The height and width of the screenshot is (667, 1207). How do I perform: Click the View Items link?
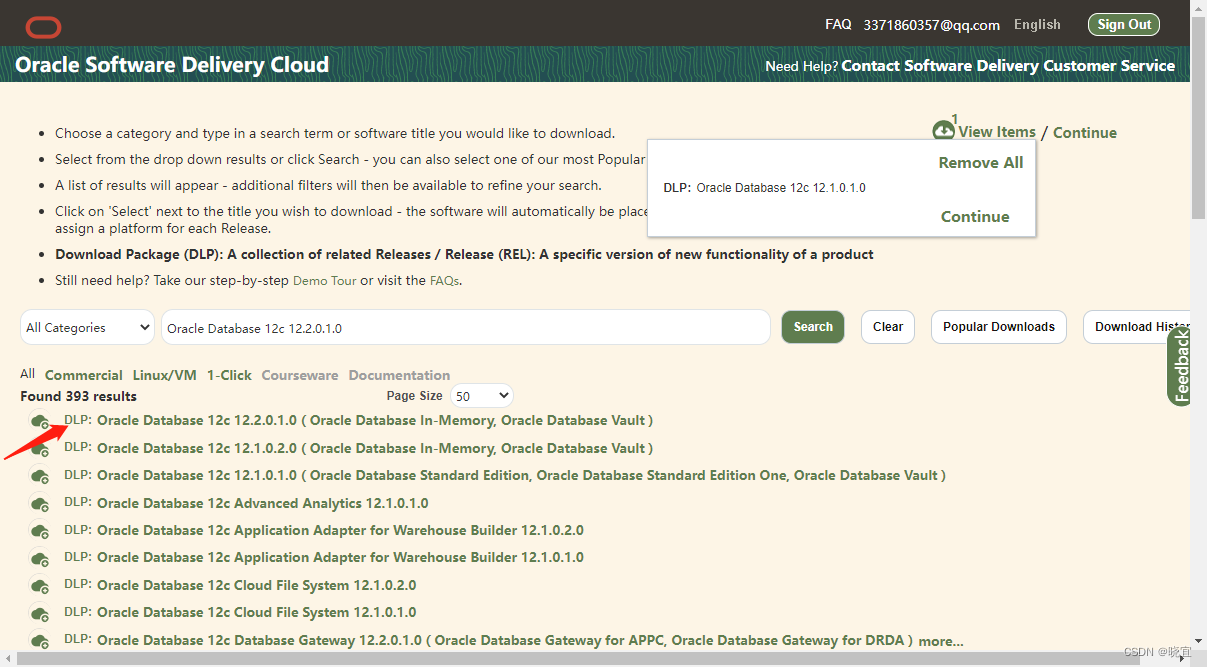click(997, 132)
